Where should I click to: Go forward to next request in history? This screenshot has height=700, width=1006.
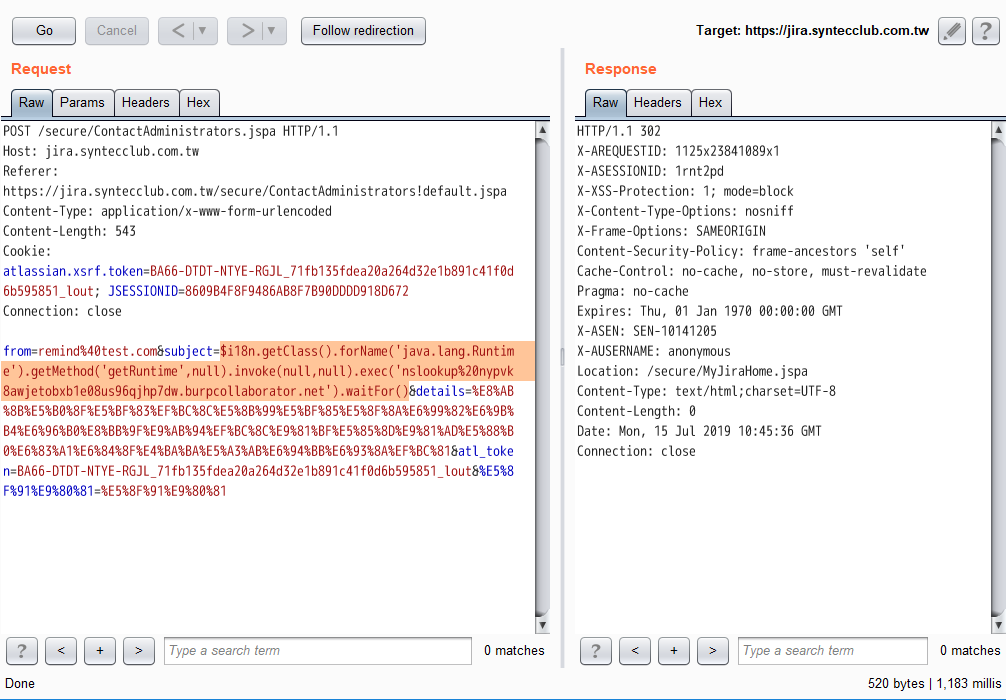coord(247,31)
